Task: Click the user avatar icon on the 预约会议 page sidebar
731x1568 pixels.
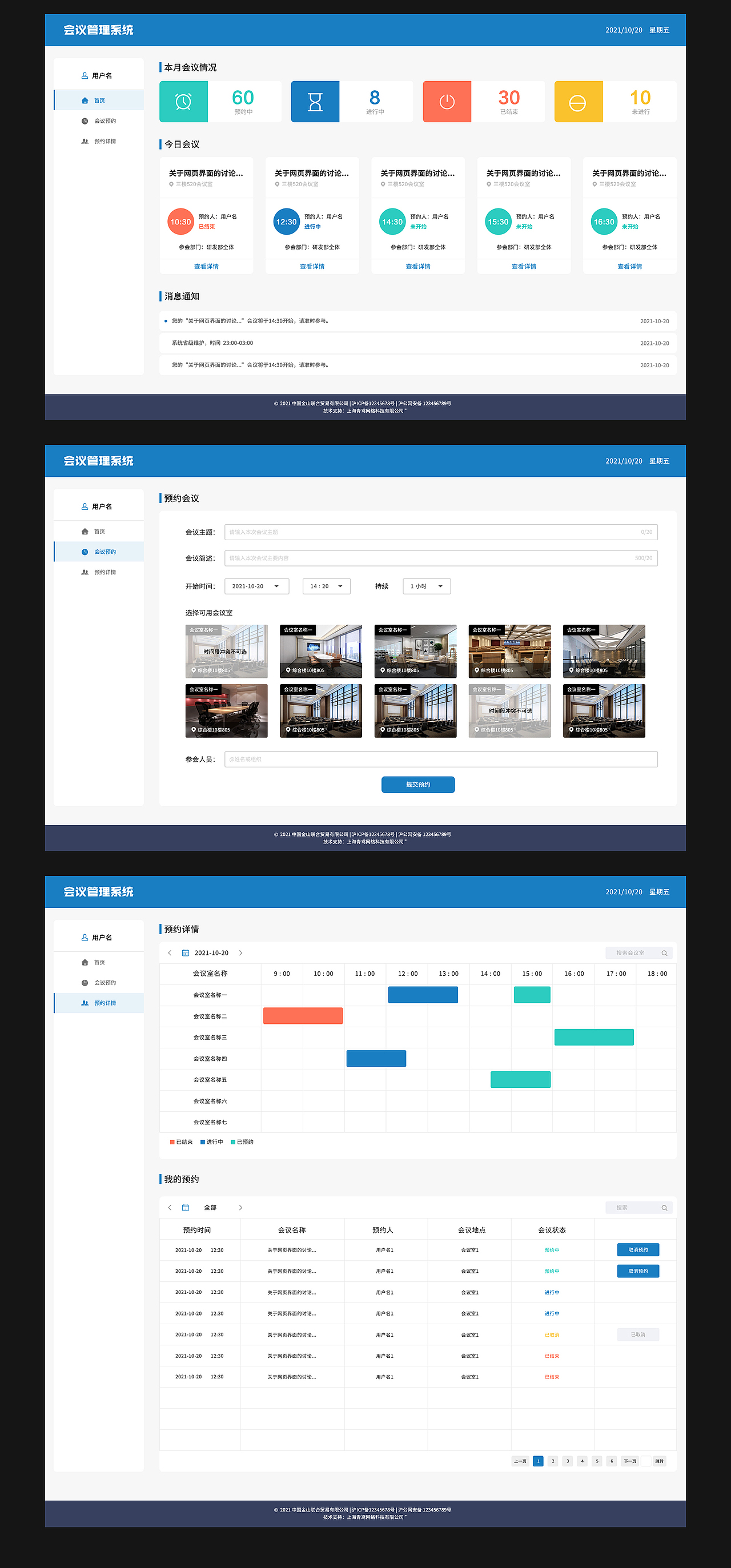Action: [x=85, y=506]
